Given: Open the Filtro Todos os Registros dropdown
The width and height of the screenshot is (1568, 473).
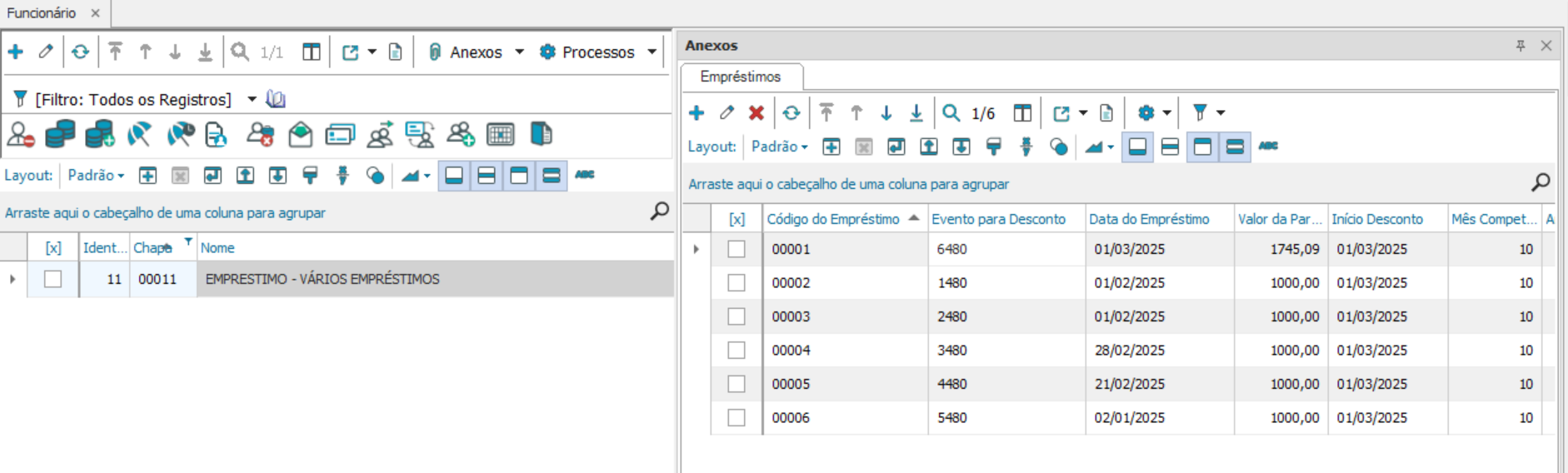Looking at the screenshot, I should point(252,100).
